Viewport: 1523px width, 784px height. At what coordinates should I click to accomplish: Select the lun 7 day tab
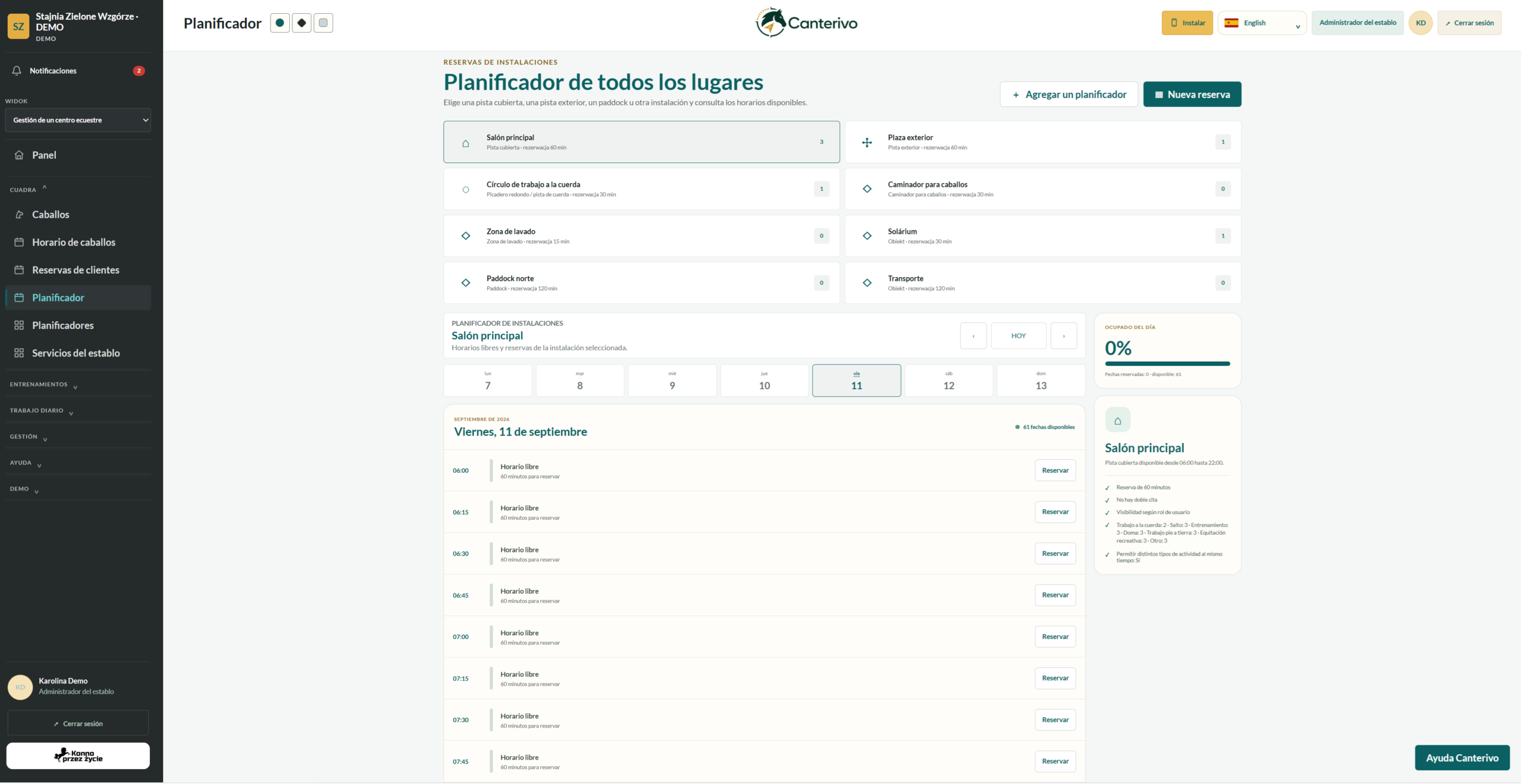pyautogui.click(x=488, y=381)
